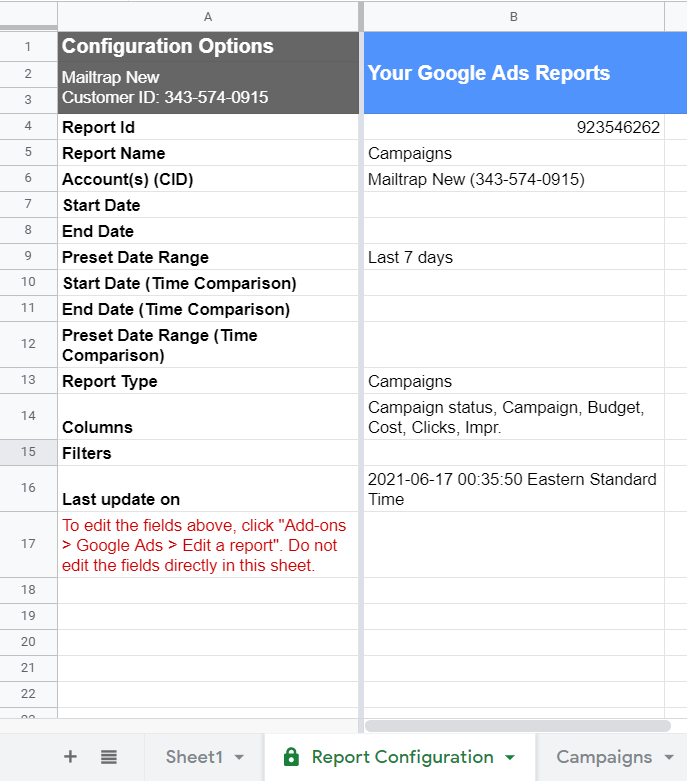This screenshot has height=781, width=687.
Task: Select the "Report Type" label cell
Action: [x=208, y=381]
